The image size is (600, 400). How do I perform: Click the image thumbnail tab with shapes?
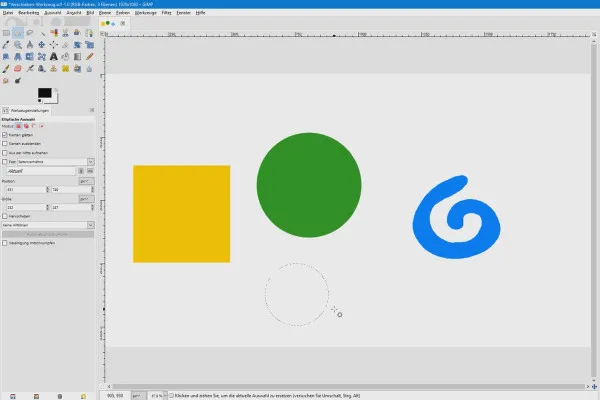[108, 23]
